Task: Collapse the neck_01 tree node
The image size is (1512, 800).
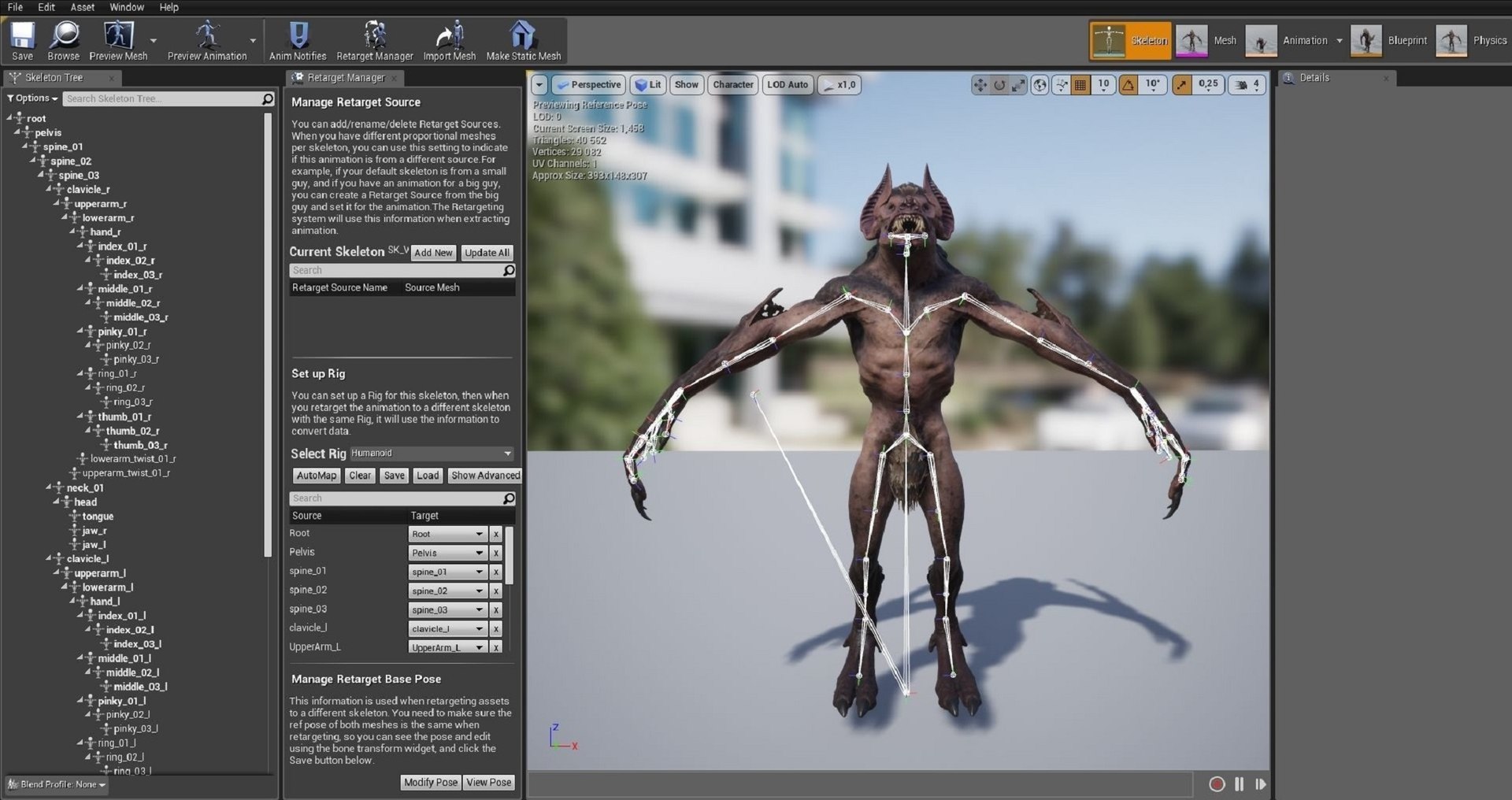Action: [x=49, y=487]
